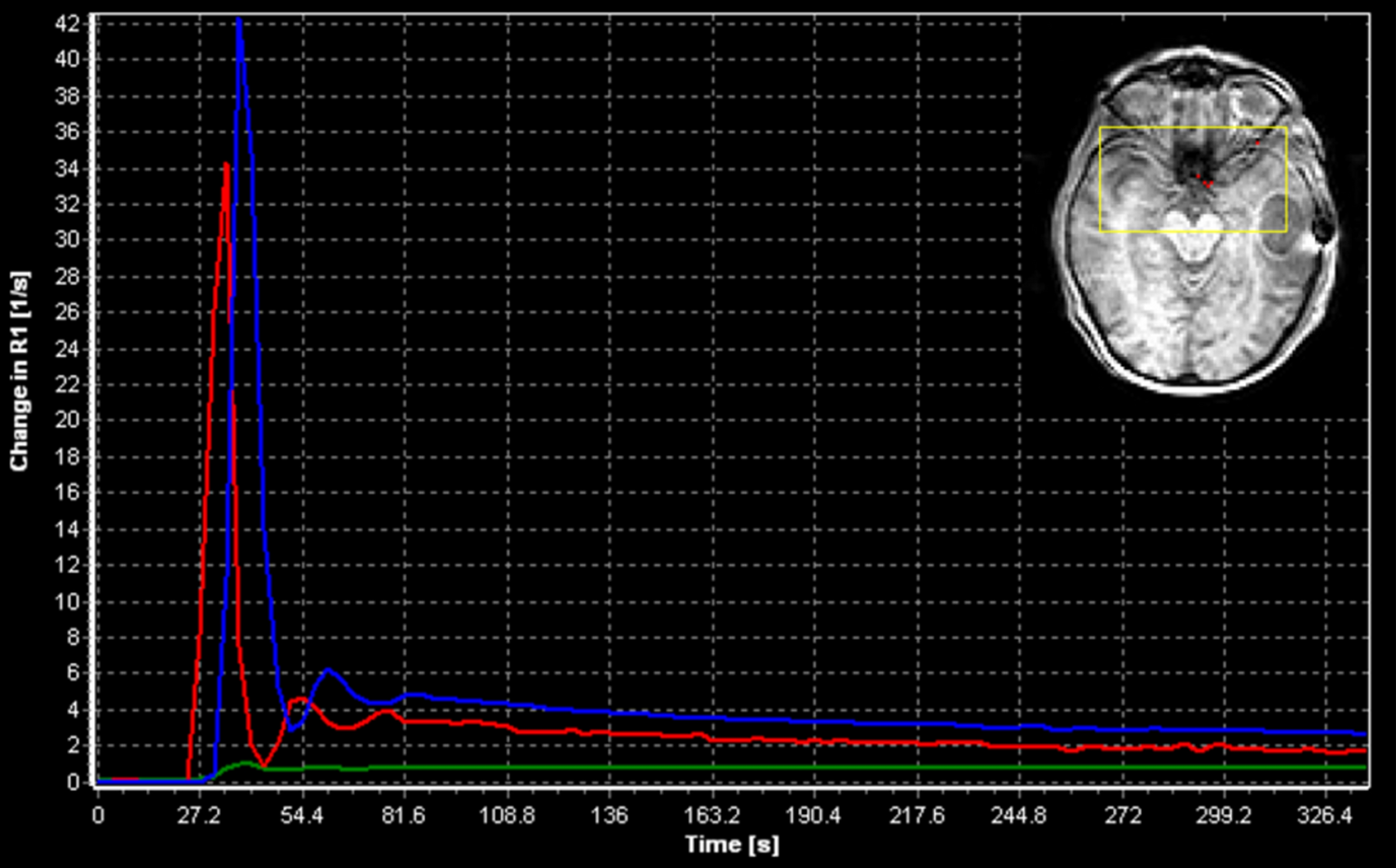This screenshot has width=1396, height=868.
Task: Click the "6" label on the R1 axis
Action: pyautogui.click(x=74, y=673)
